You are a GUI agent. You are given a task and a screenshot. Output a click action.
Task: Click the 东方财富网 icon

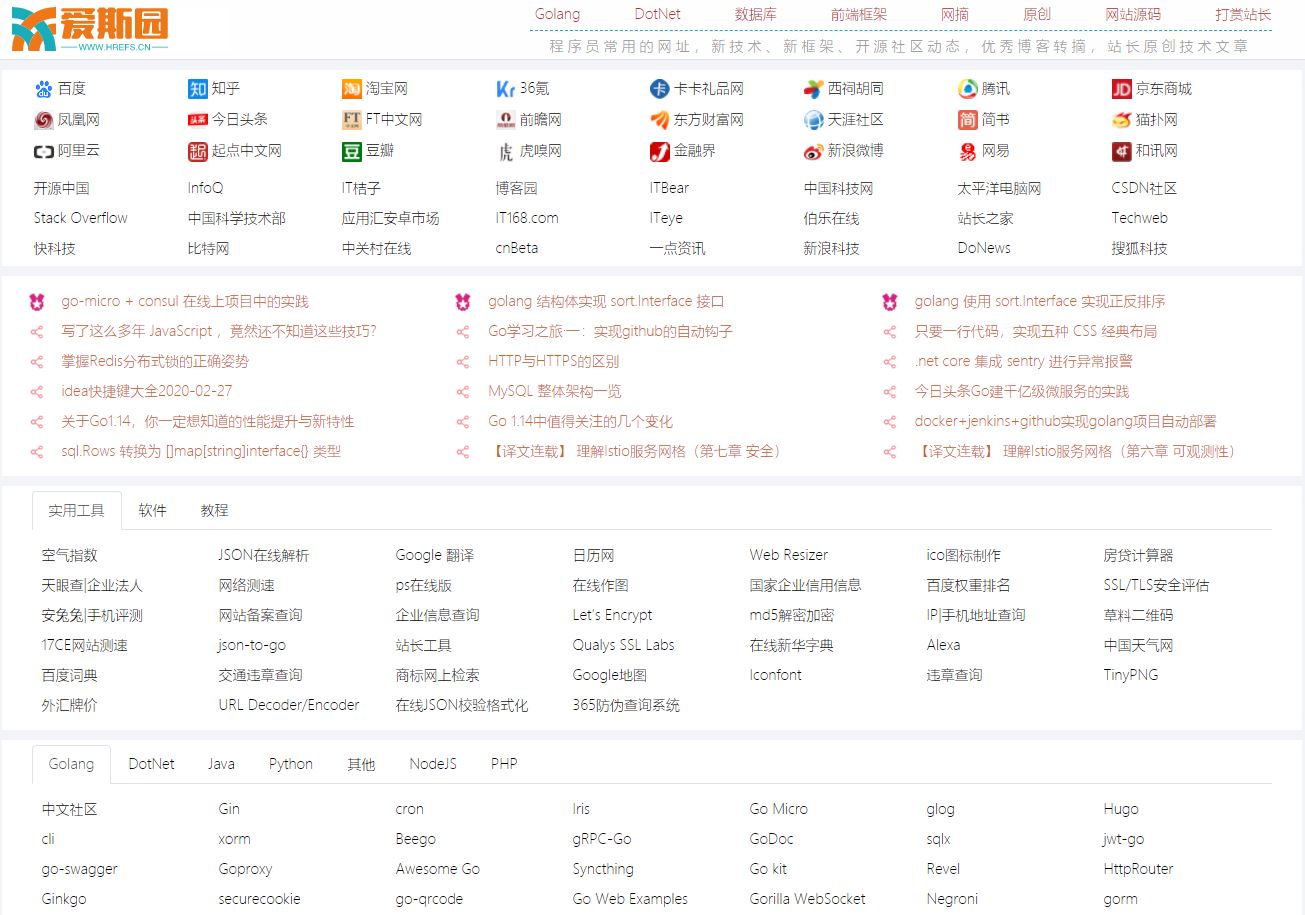tap(659, 120)
